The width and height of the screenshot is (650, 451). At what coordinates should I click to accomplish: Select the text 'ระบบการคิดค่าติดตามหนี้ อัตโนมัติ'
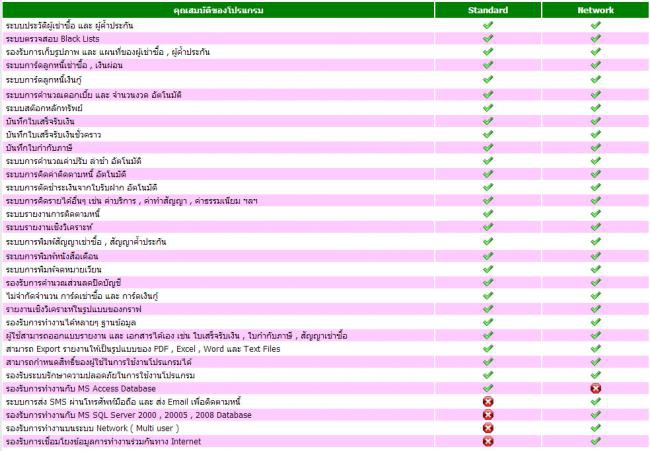pyautogui.click(x=66, y=174)
